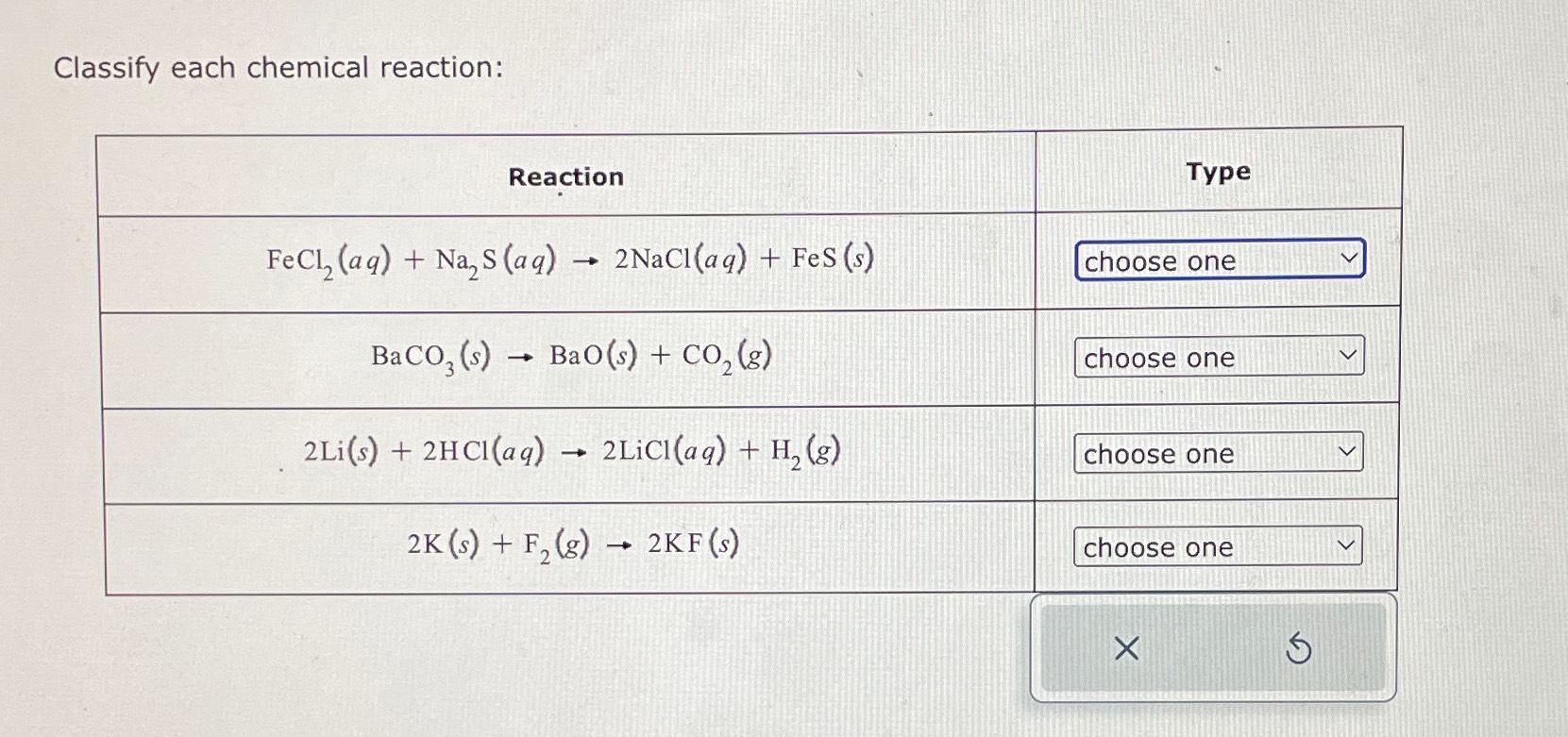This screenshot has height=737, width=1568.
Task: Open the 'choose one' dropdown for the 2K + F2 reaction
Action: [x=1218, y=547]
